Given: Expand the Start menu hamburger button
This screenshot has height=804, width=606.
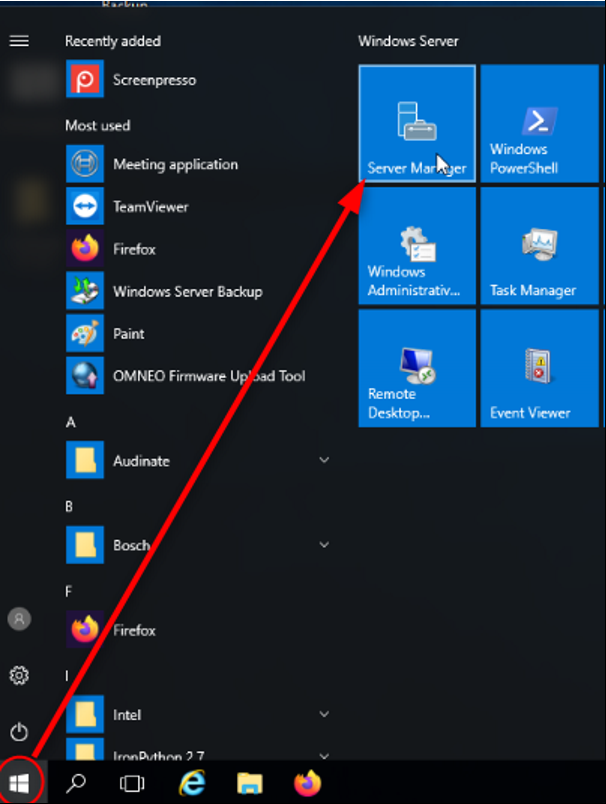Looking at the screenshot, I should 19,41.
